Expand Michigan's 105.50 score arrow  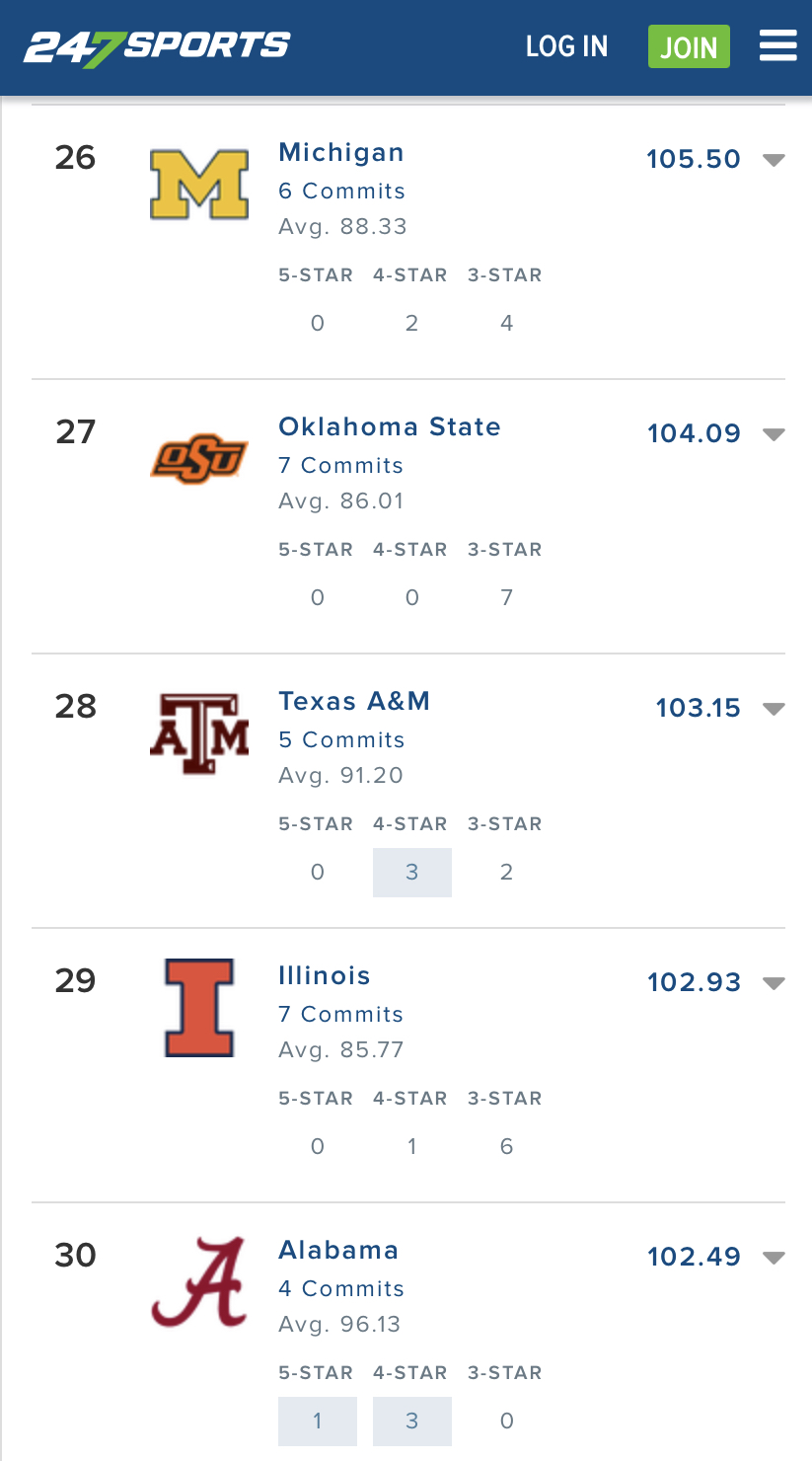(x=774, y=160)
